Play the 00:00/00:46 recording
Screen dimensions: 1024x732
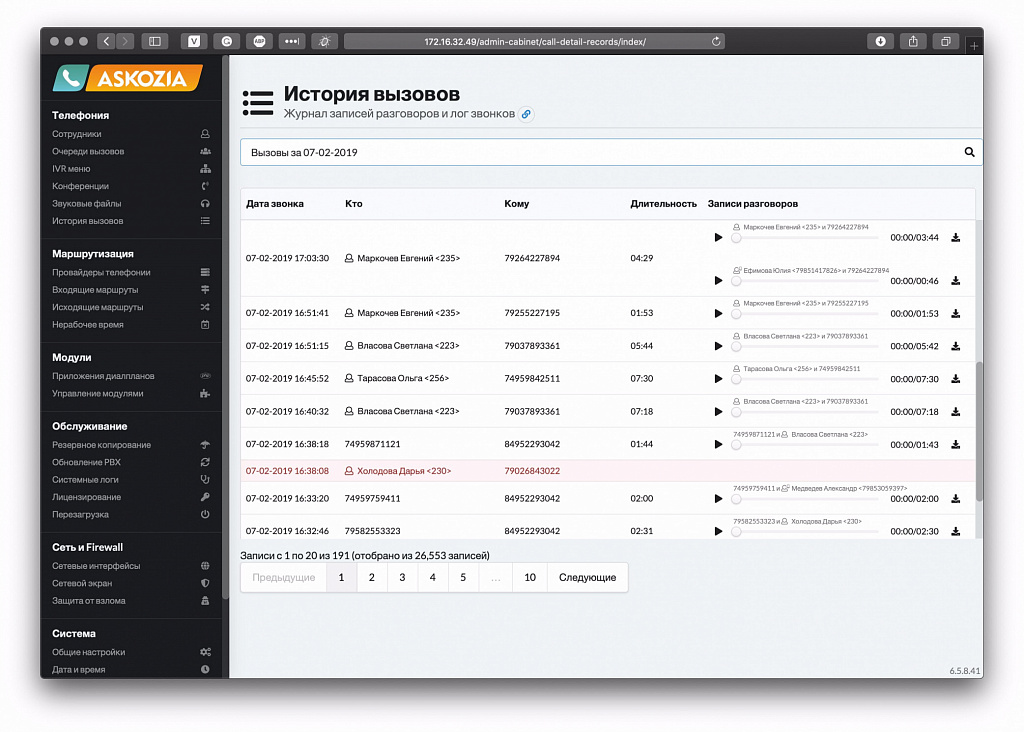point(718,281)
